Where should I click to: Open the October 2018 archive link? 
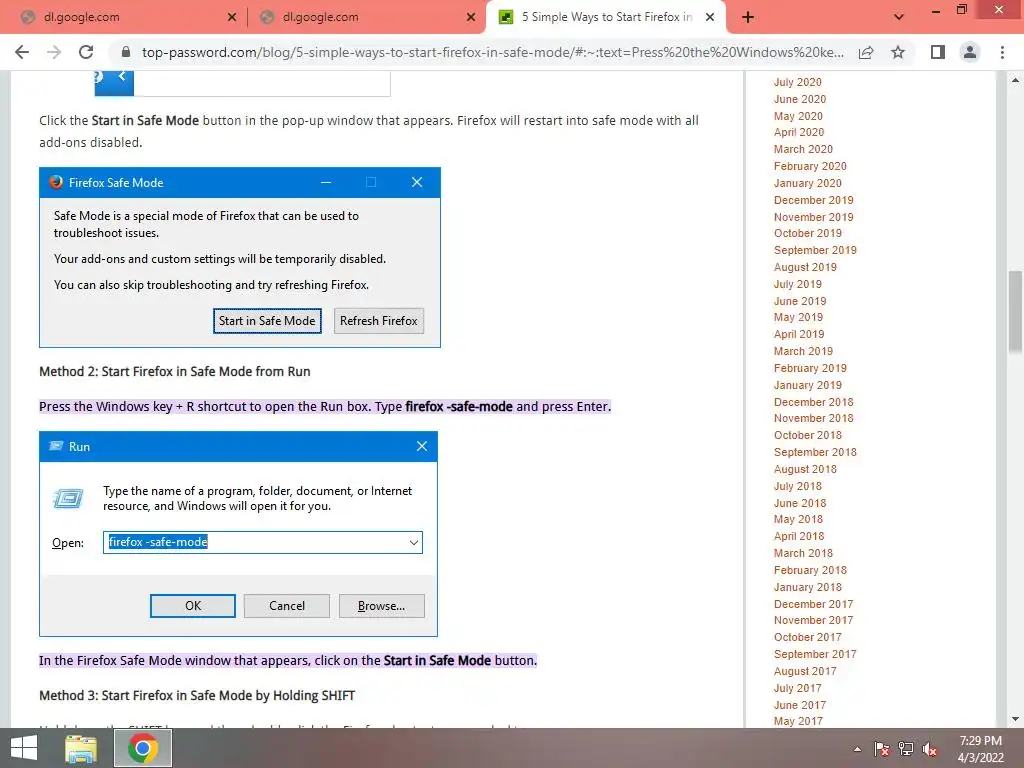(x=808, y=435)
